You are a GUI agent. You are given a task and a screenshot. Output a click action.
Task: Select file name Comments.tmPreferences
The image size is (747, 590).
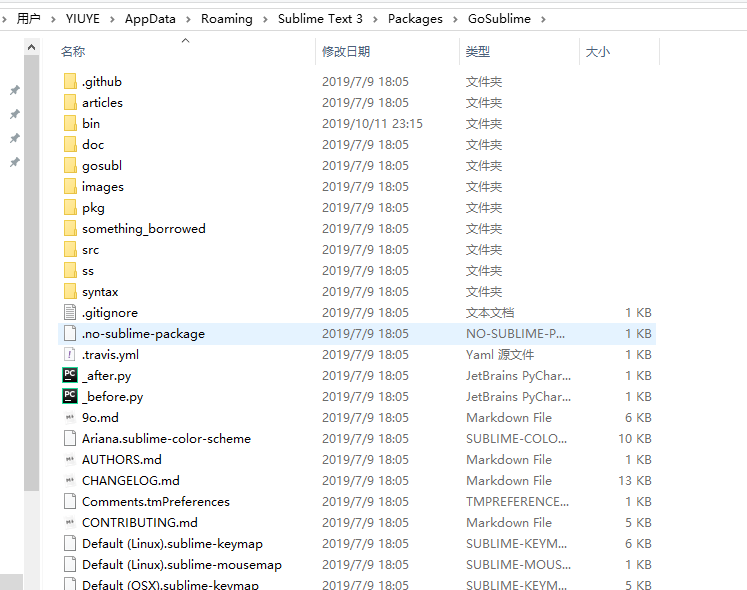coord(156,501)
